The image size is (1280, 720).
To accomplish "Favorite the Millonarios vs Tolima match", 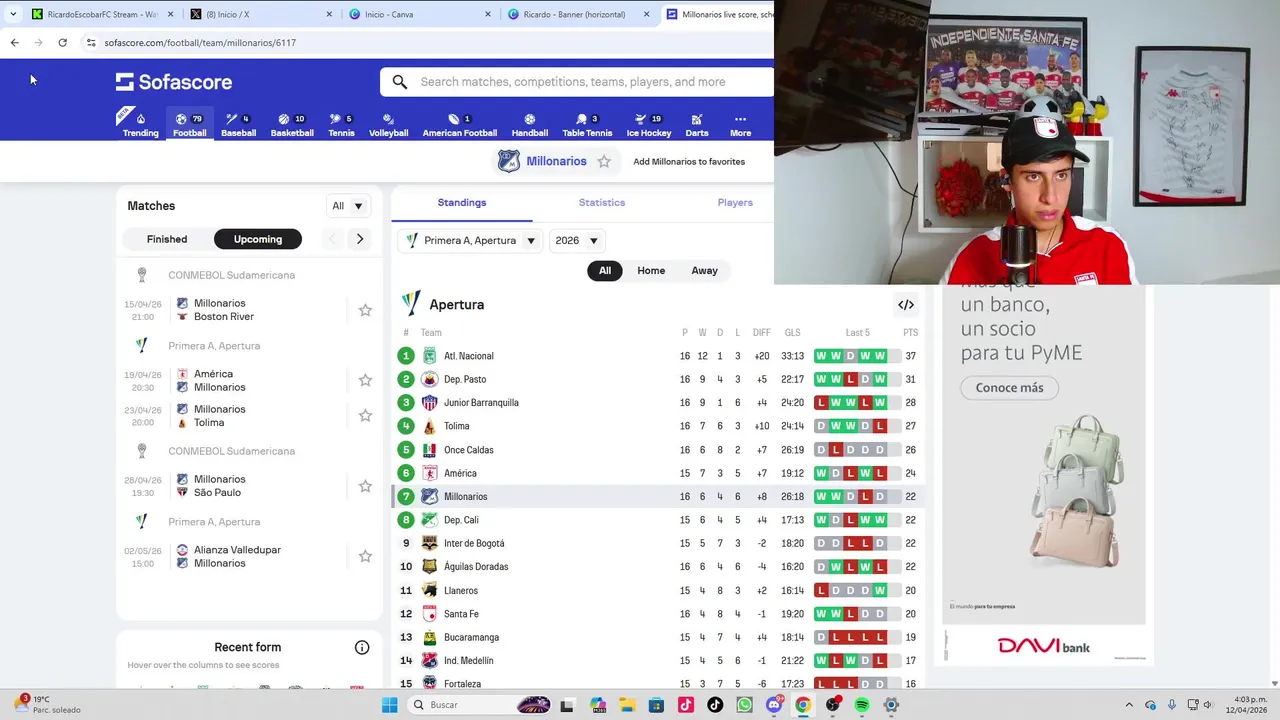I will point(365,415).
